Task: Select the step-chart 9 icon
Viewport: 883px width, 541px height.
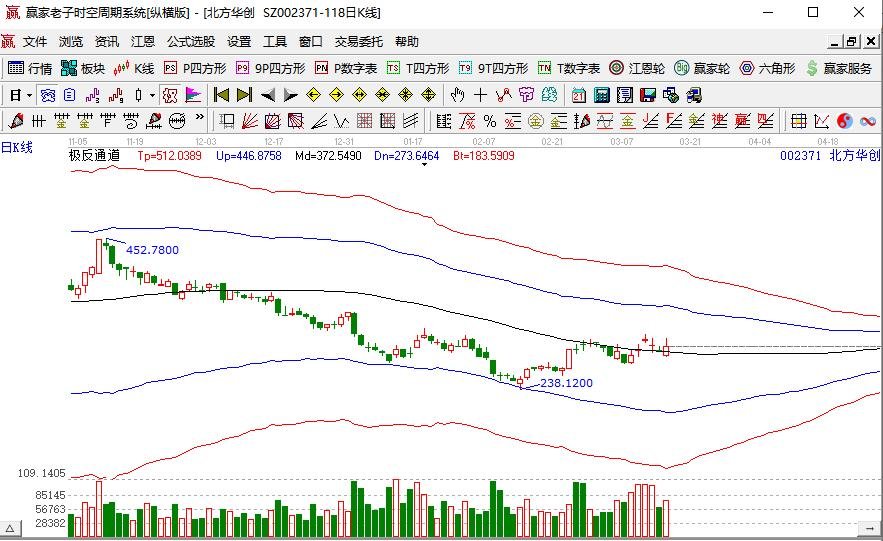Action: [x=115, y=95]
